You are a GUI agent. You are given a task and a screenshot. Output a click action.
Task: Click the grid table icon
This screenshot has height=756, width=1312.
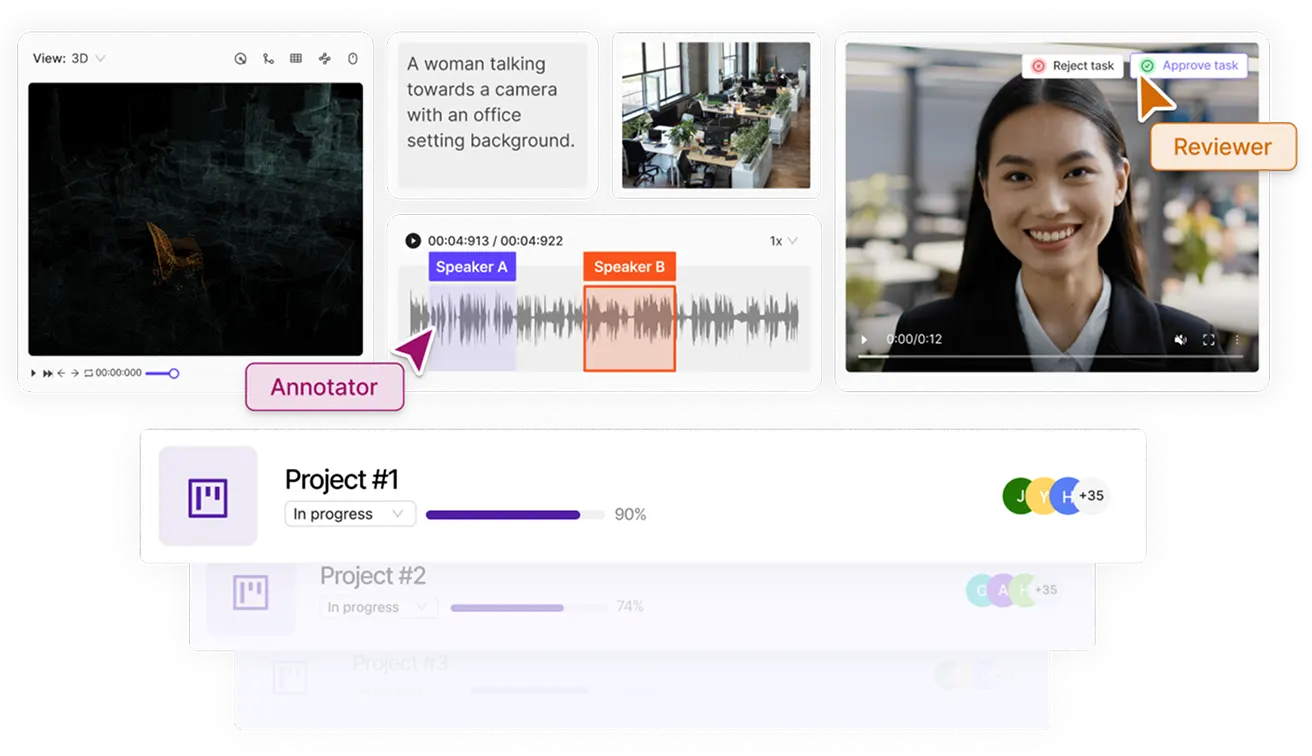[296, 59]
